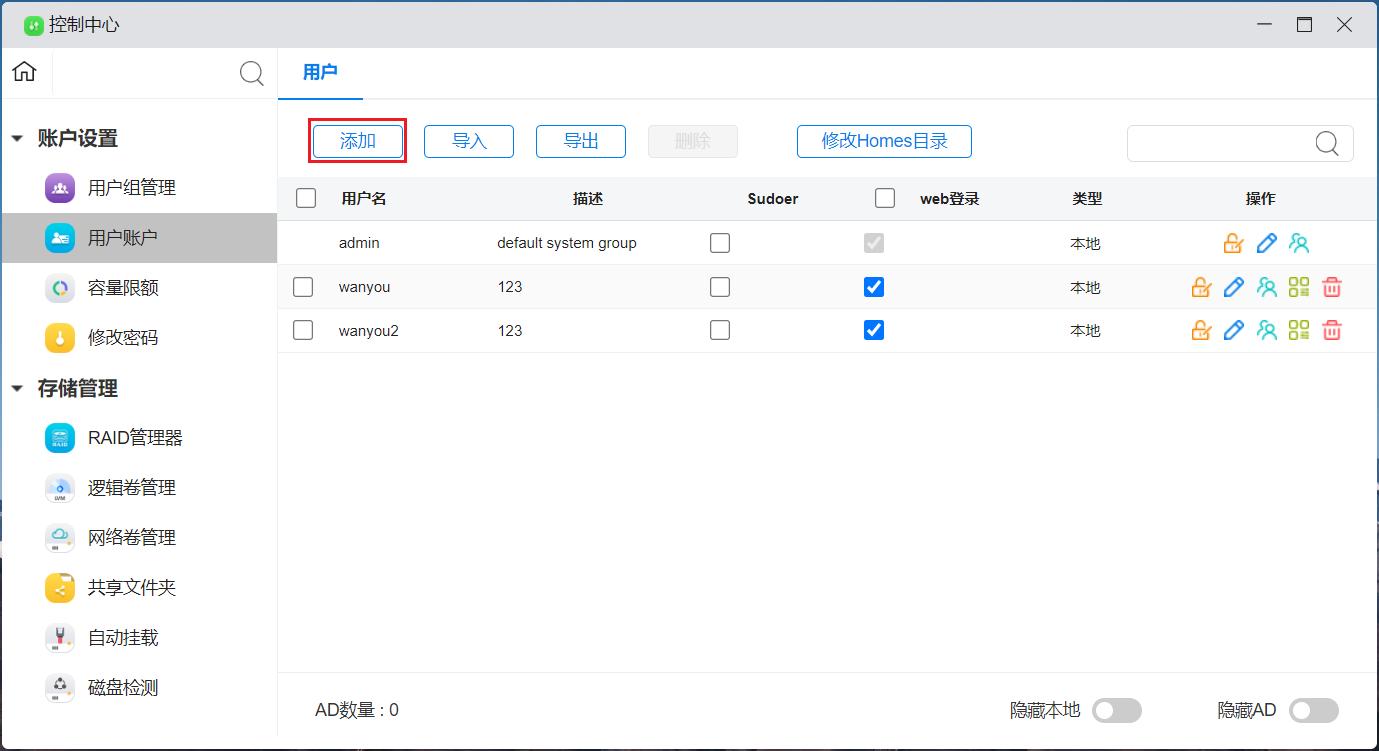Open 用户组管理 in the sidebar
1379x751 pixels.
131,188
